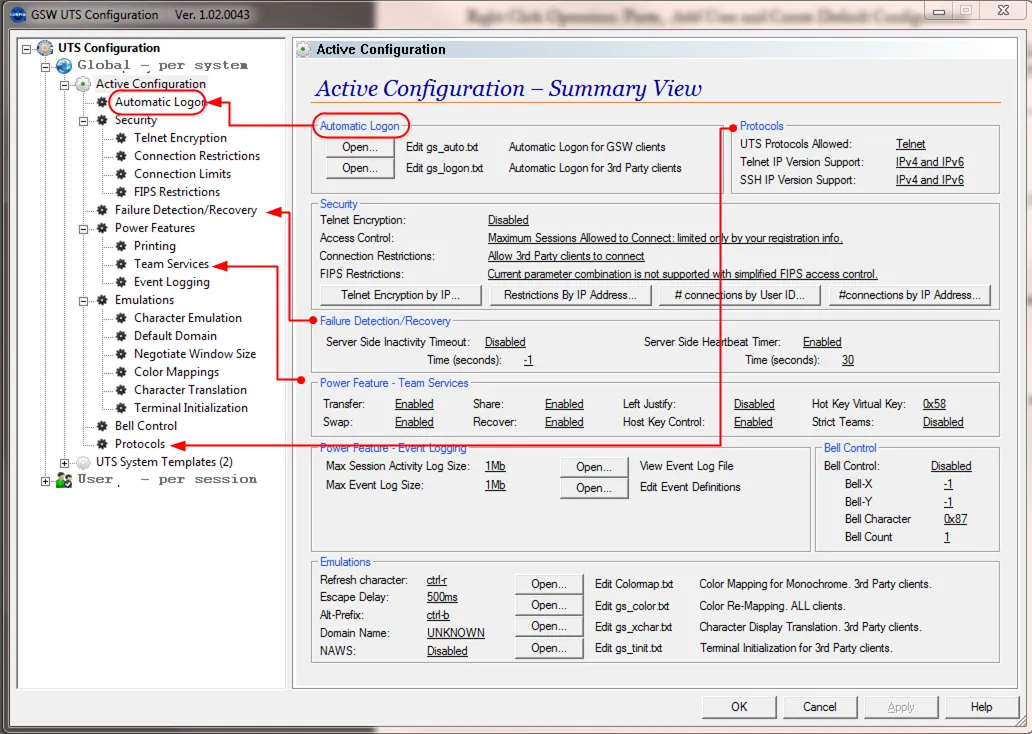Click the gear icon next to Color Mappings
The image size is (1032, 734).
pos(121,372)
